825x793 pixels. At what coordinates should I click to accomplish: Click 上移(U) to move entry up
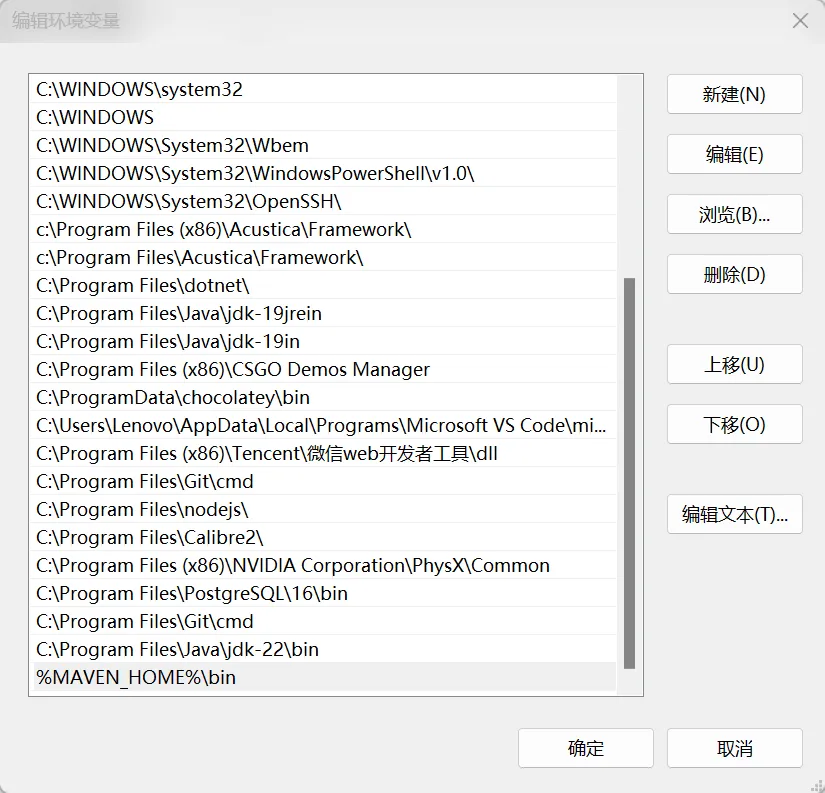[734, 364]
